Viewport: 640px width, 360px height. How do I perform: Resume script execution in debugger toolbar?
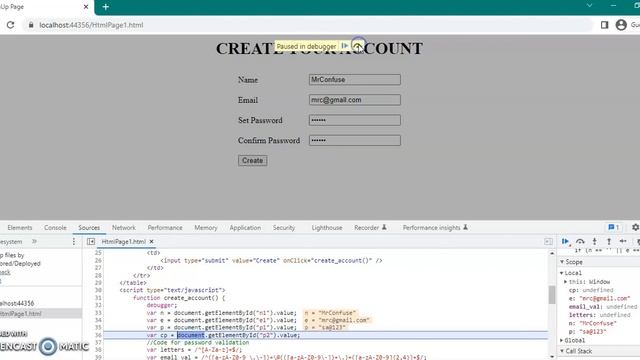[565, 242]
